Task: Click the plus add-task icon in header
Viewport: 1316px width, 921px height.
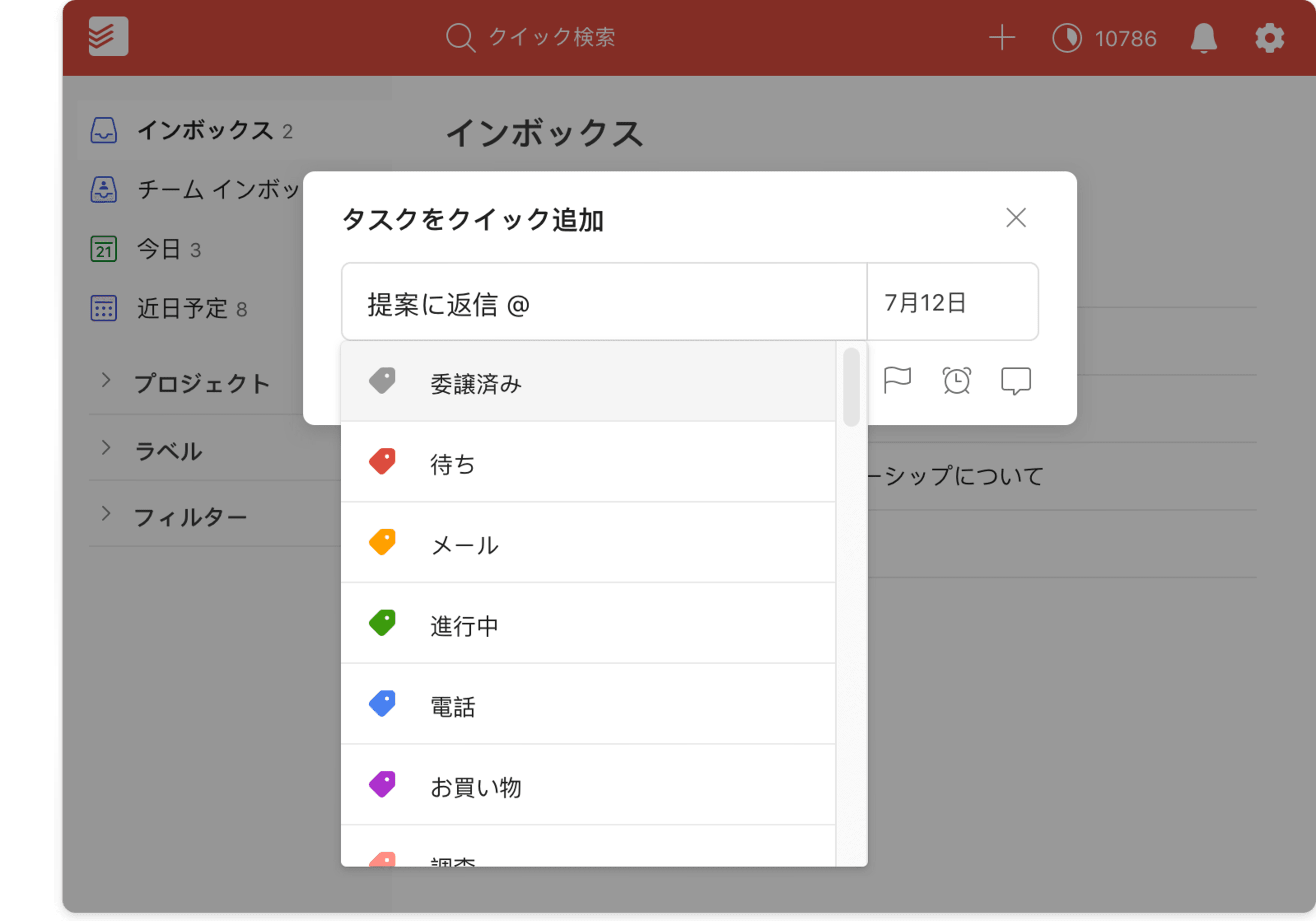Action: (x=1002, y=38)
